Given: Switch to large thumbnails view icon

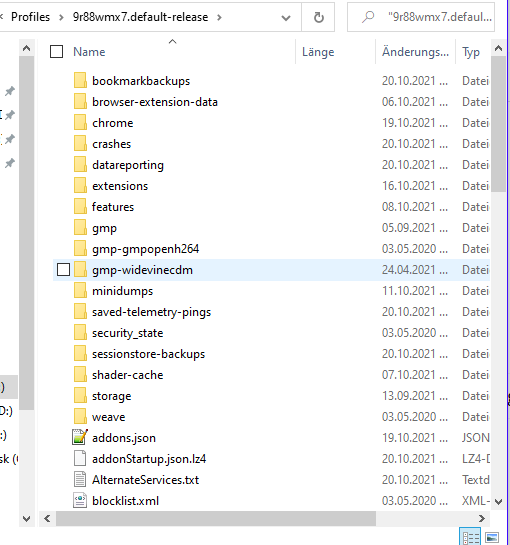Looking at the screenshot, I should 492,537.
